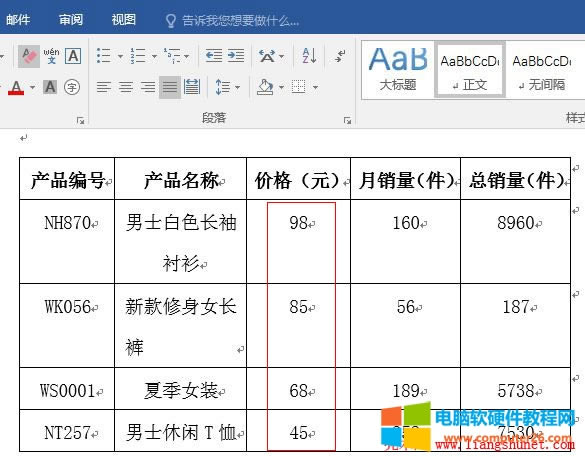Expand borders dropdown arrow

point(316,88)
